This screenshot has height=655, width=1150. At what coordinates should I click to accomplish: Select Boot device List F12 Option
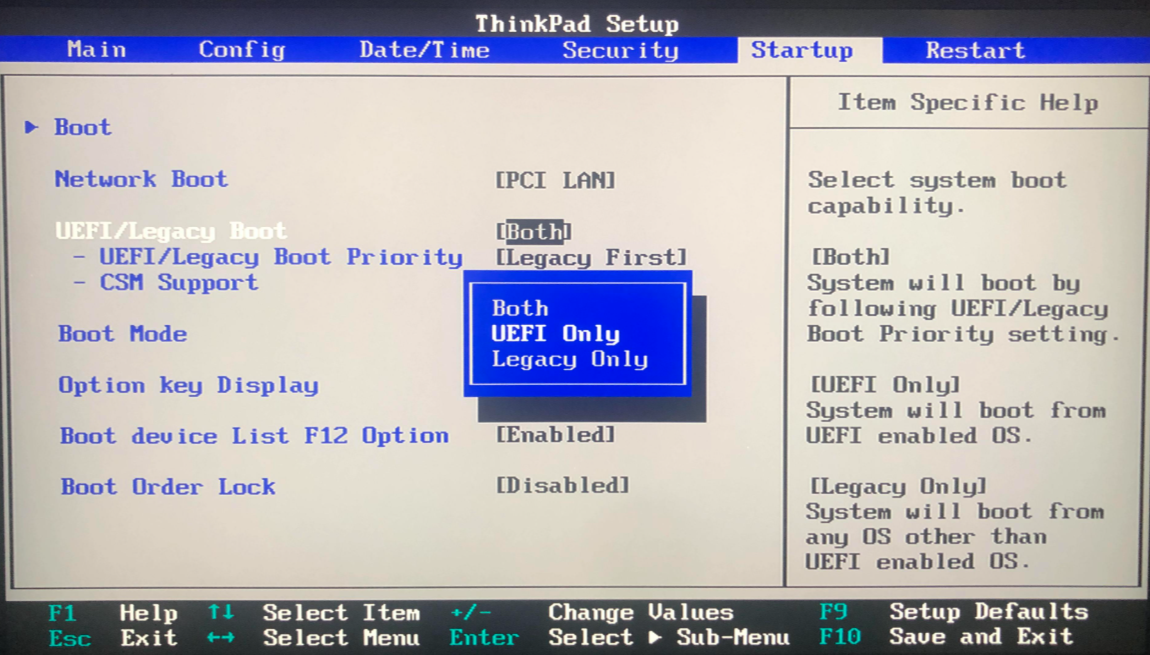coord(254,436)
